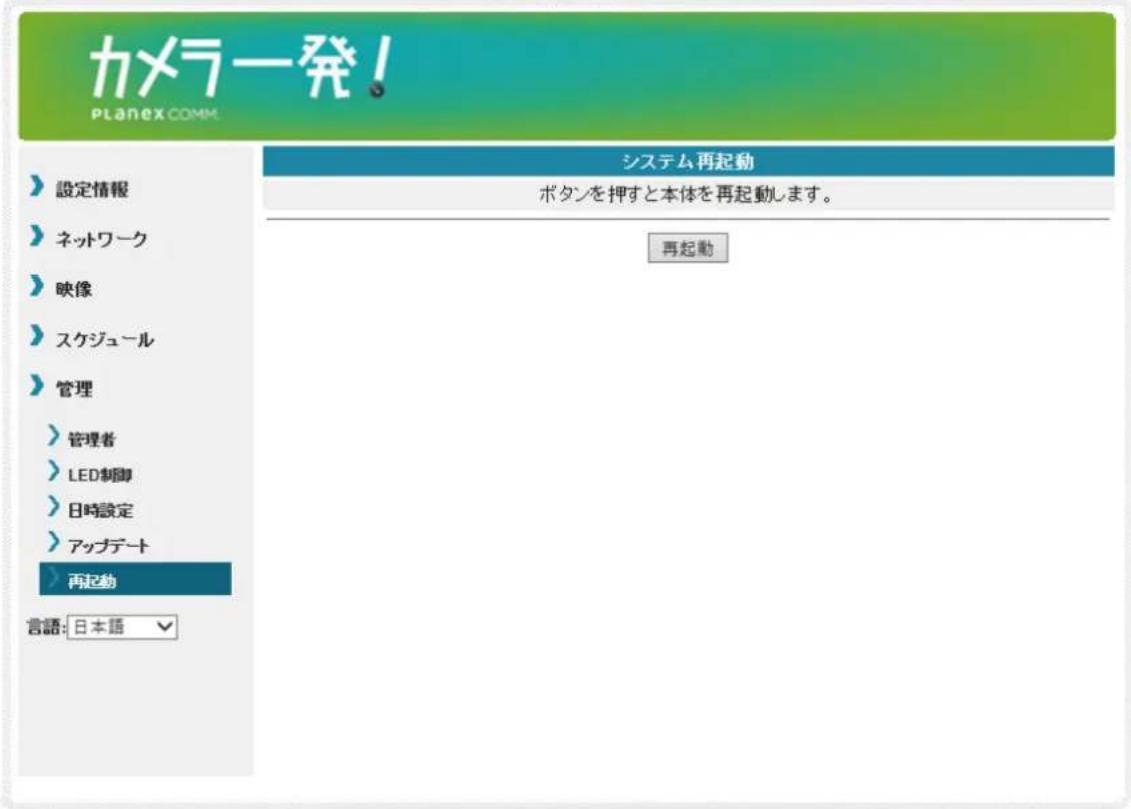Click the 再起動 reboot button
The image size is (1131, 809).
[687, 248]
